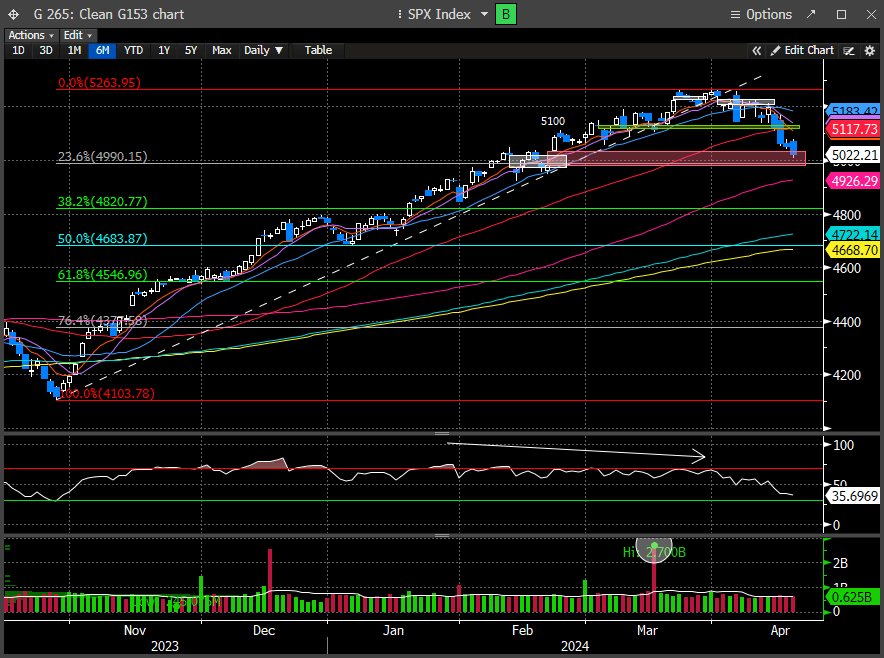Click the 35.6969 RSI value tag
Screen dimensions: 884x658
(854, 496)
